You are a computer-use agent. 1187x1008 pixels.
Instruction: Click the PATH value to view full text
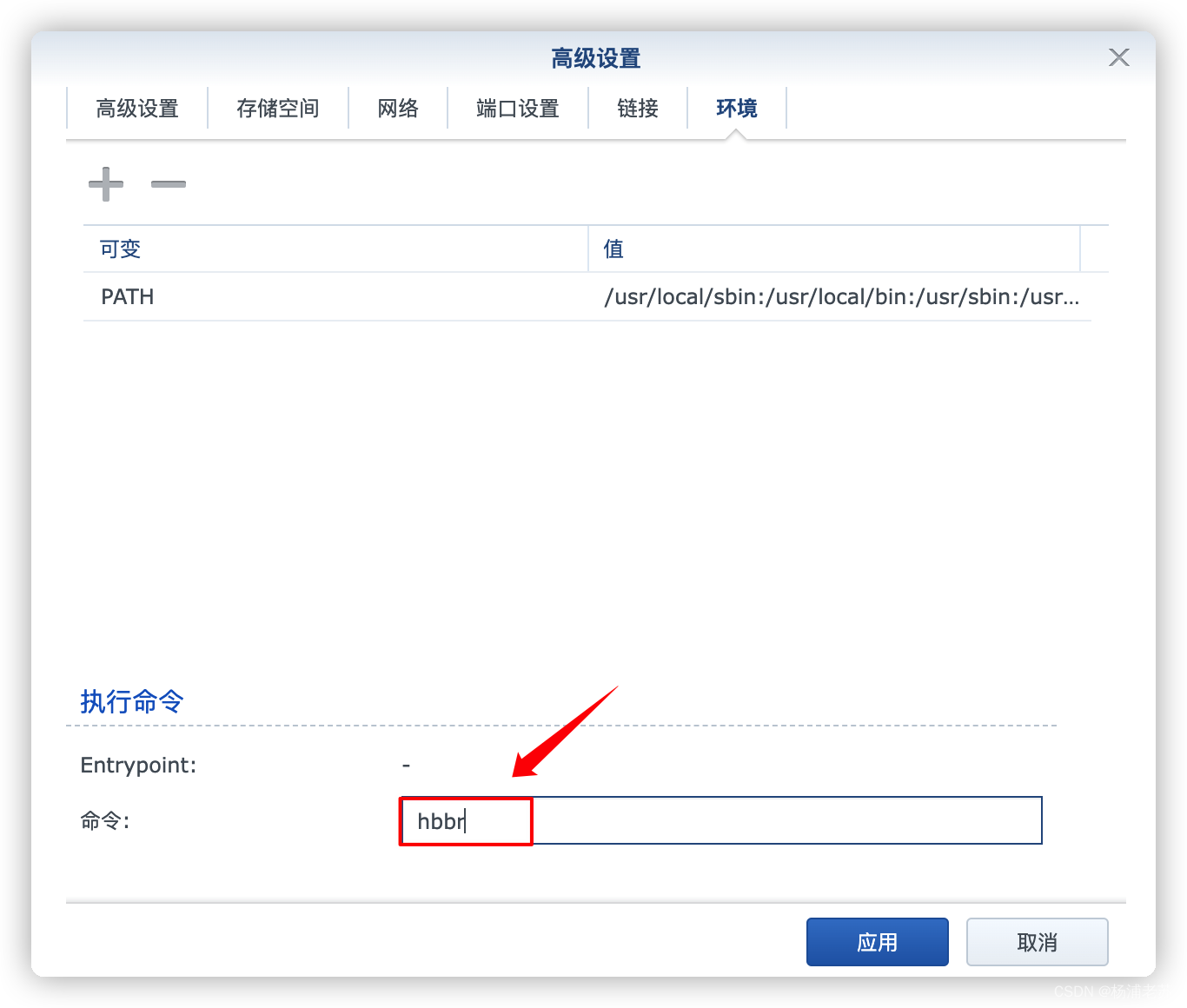(x=841, y=296)
